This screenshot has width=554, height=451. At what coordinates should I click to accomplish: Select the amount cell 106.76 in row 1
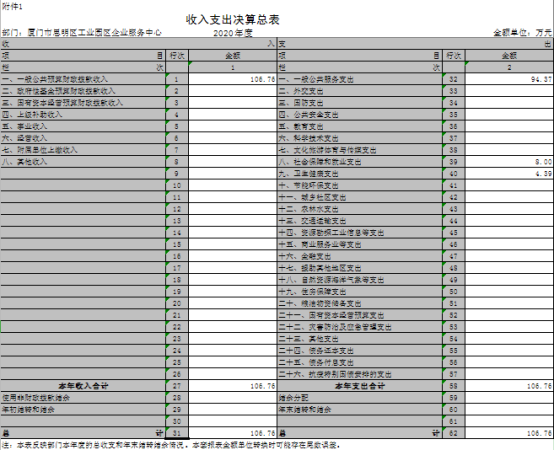point(232,79)
